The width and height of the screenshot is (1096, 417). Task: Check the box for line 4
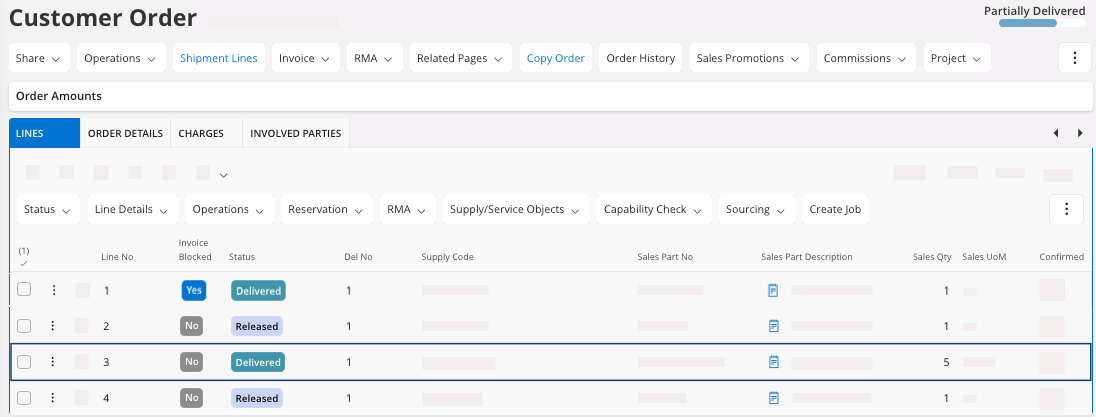click(24, 398)
